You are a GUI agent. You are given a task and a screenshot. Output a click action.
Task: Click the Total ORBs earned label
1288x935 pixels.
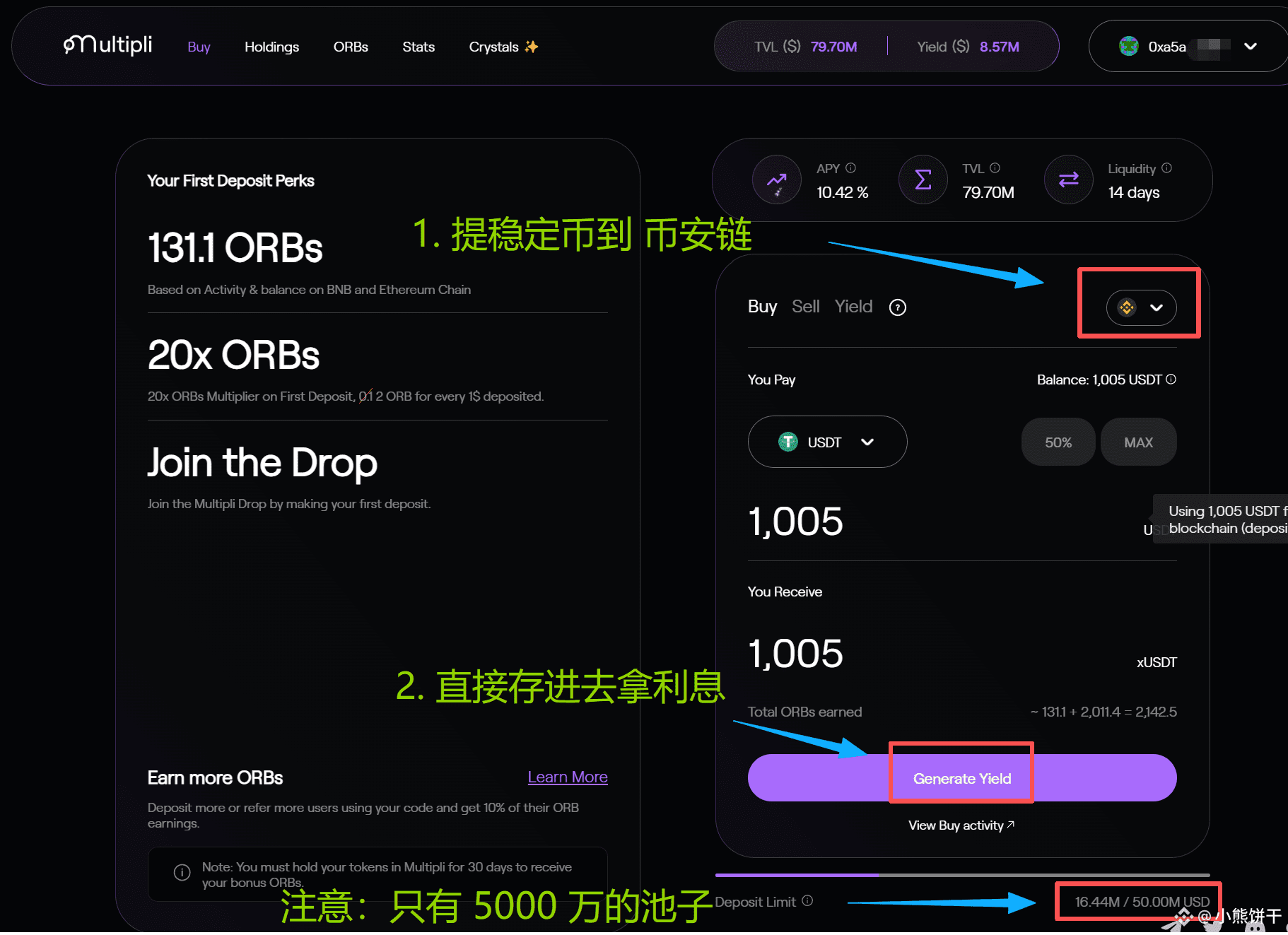pos(805,712)
